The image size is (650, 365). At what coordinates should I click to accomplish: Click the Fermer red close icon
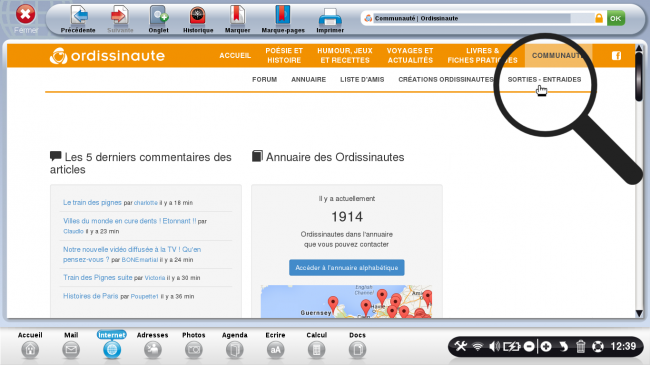click(25, 15)
